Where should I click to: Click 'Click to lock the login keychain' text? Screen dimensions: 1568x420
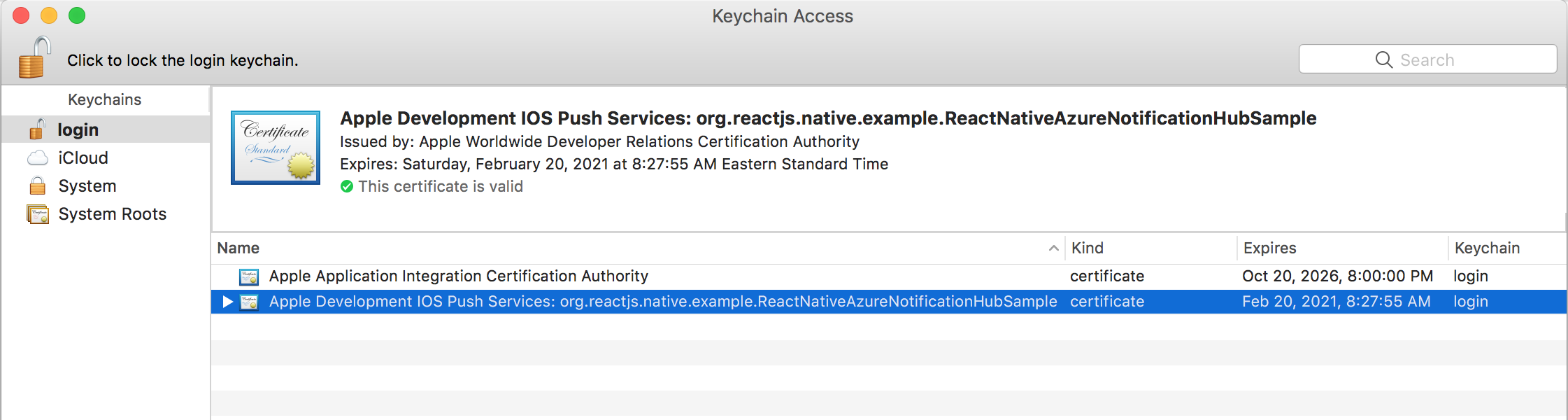tap(183, 60)
